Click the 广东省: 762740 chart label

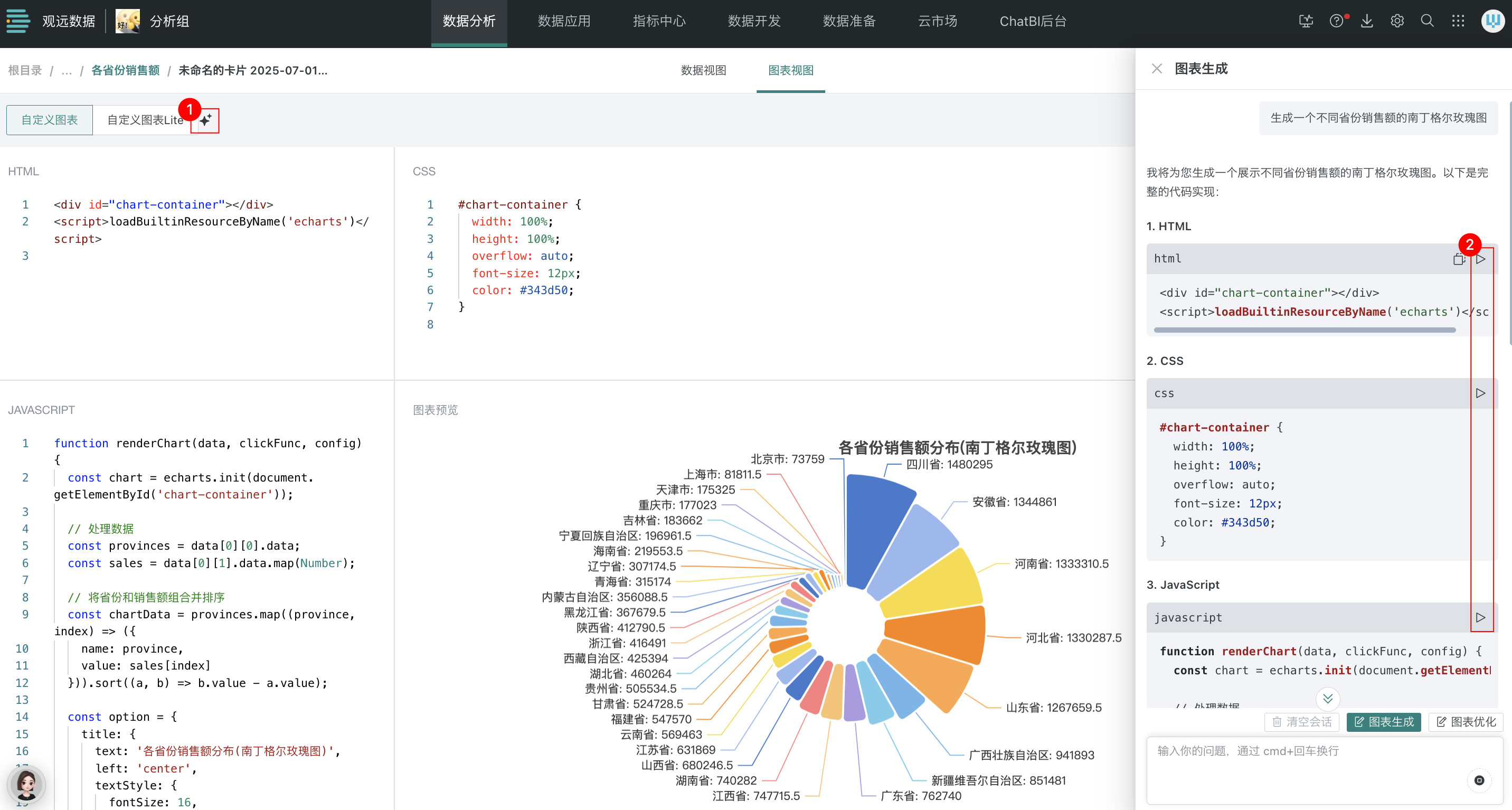click(x=921, y=796)
